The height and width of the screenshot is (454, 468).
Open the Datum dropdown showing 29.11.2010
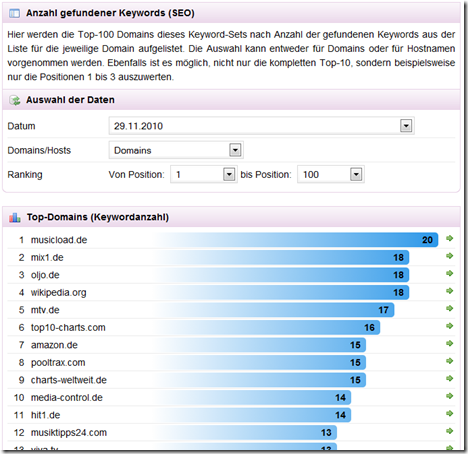[x=262, y=126]
